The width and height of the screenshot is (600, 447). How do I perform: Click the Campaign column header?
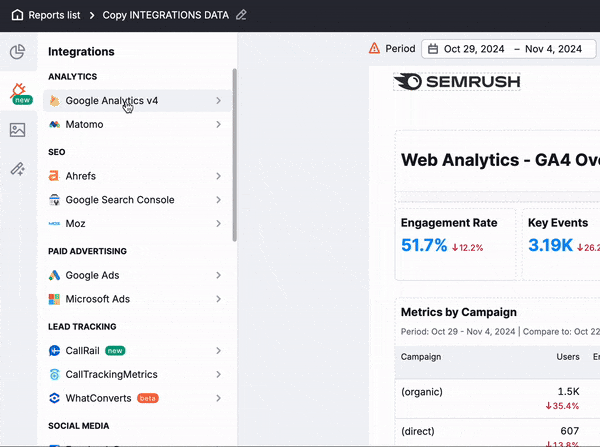pyautogui.click(x=421, y=357)
